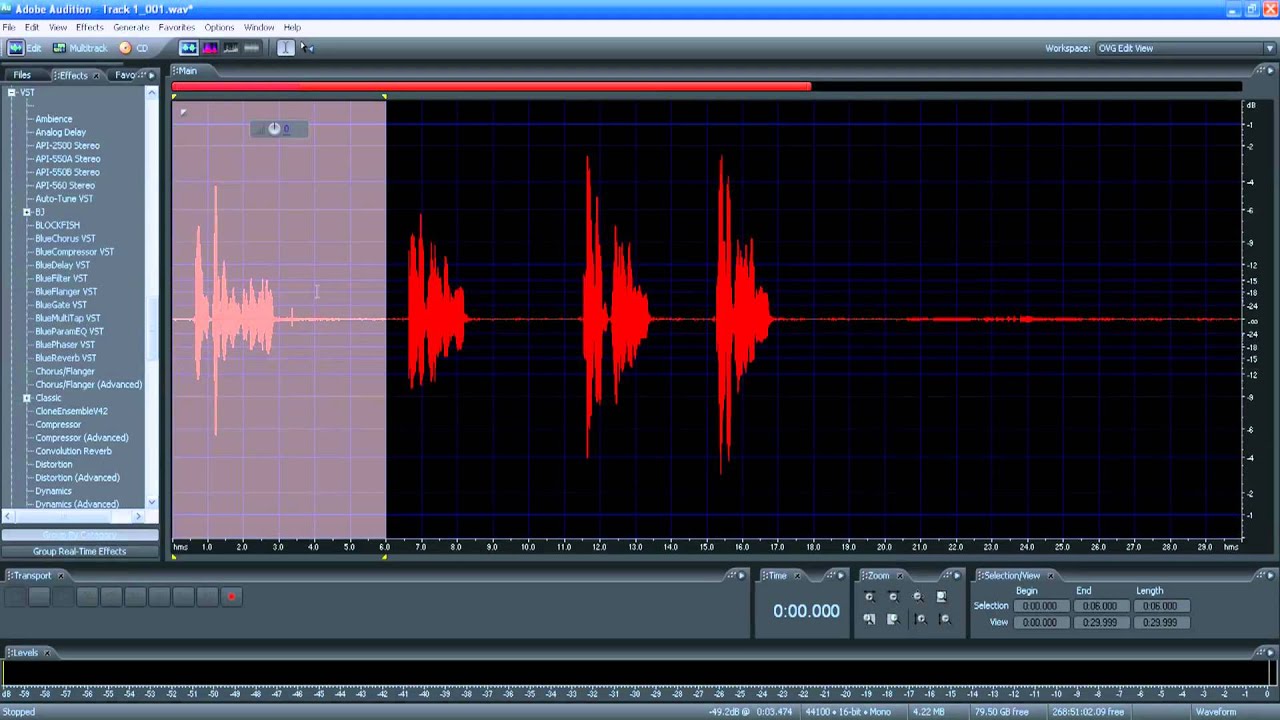The image size is (1280, 720).
Task: Enable Spectral Phase Display mode
Action: [252, 48]
